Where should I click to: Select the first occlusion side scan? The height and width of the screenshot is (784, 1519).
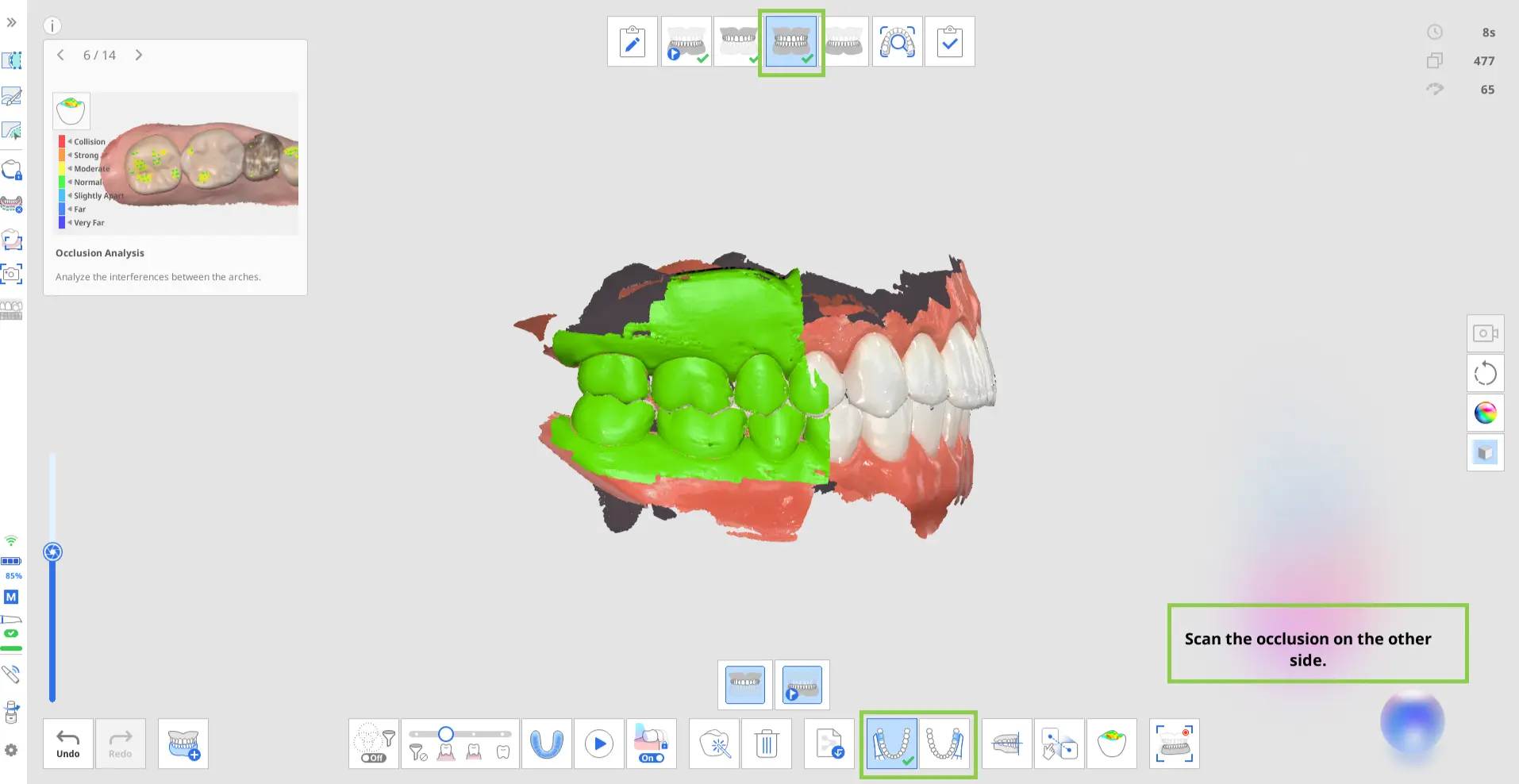pyautogui.click(x=892, y=744)
